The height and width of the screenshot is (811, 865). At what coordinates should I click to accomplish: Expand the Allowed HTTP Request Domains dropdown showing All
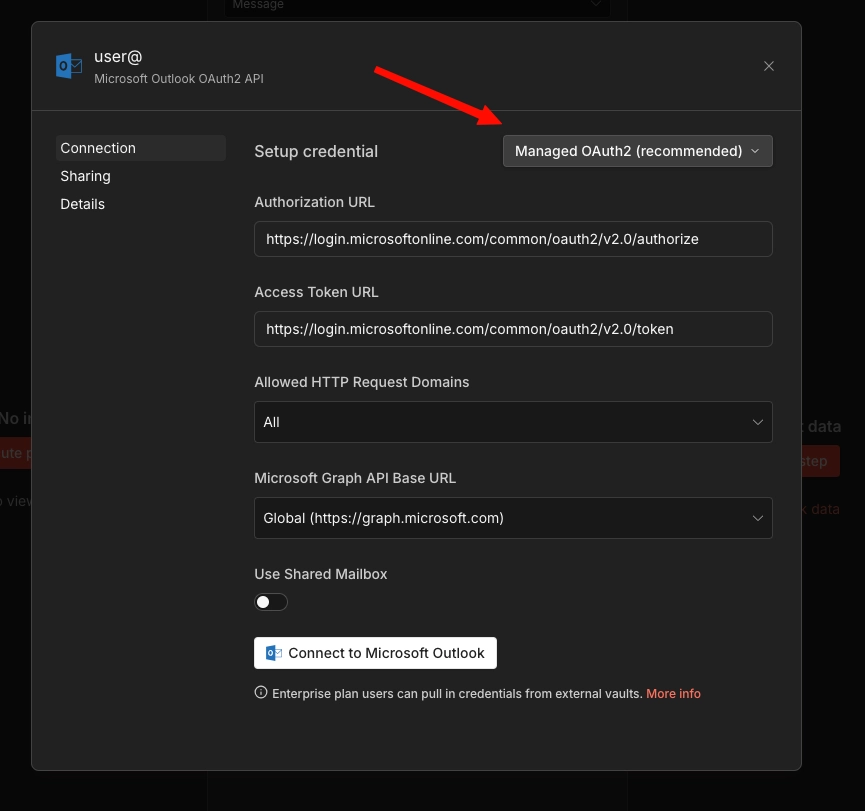pyautogui.click(x=513, y=422)
